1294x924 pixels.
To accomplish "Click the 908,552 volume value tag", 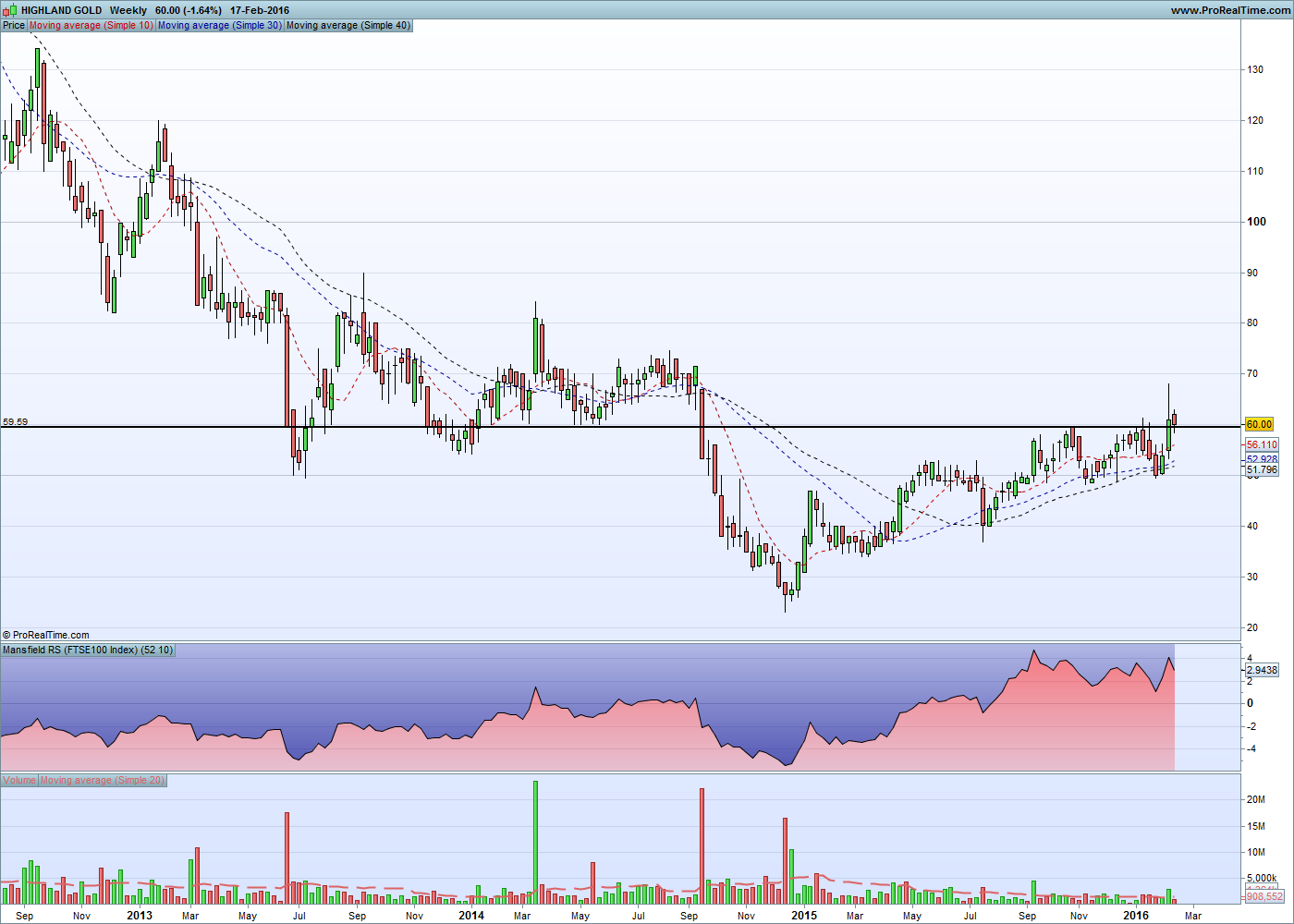I will pyautogui.click(x=1264, y=896).
